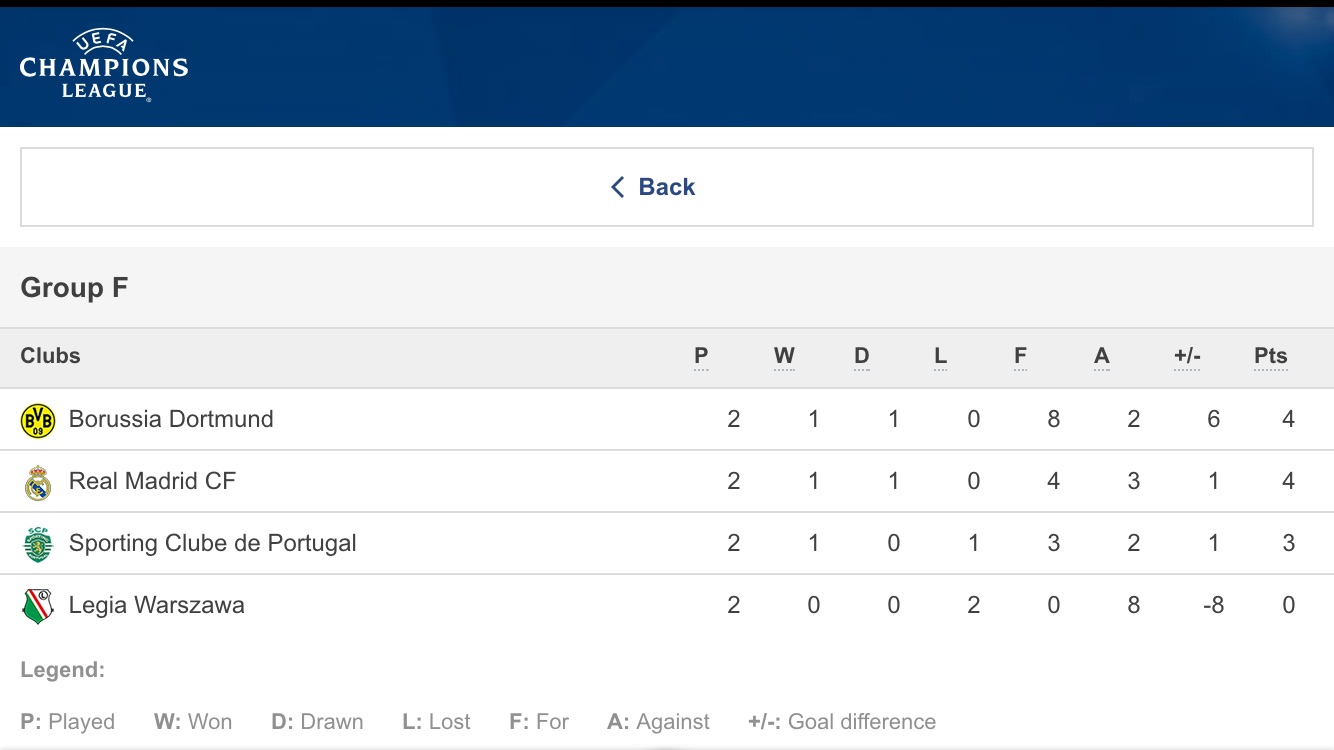Click the L (Lost) column header
1334x750 pixels.
(940, 356)
